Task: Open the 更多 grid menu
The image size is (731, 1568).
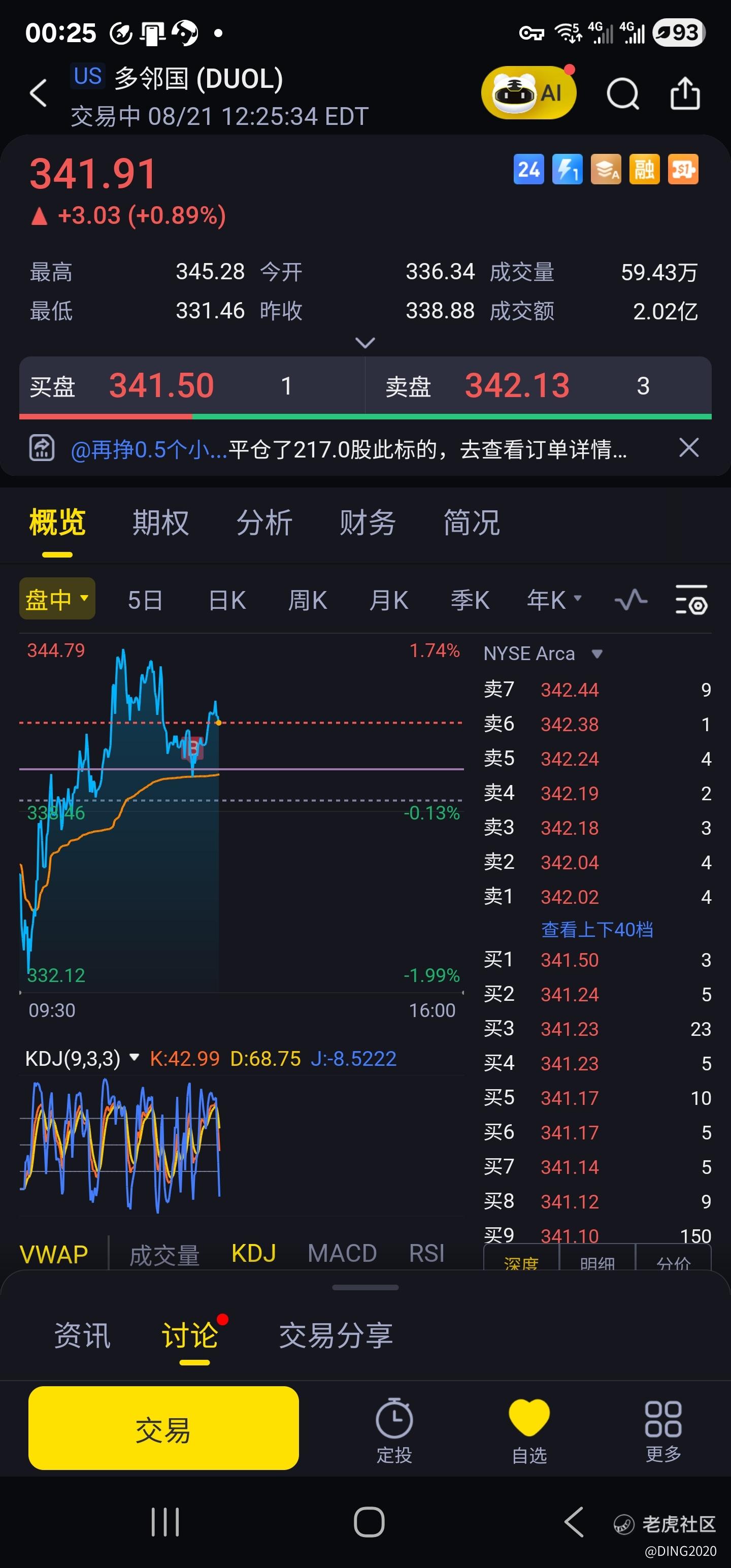Action: [663, 1430]
